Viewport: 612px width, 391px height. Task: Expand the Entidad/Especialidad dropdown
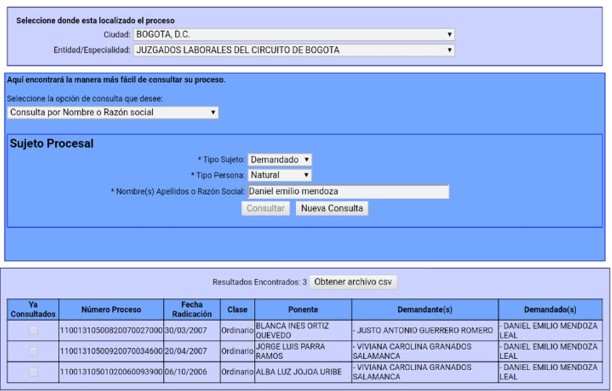tap(294, 50)
